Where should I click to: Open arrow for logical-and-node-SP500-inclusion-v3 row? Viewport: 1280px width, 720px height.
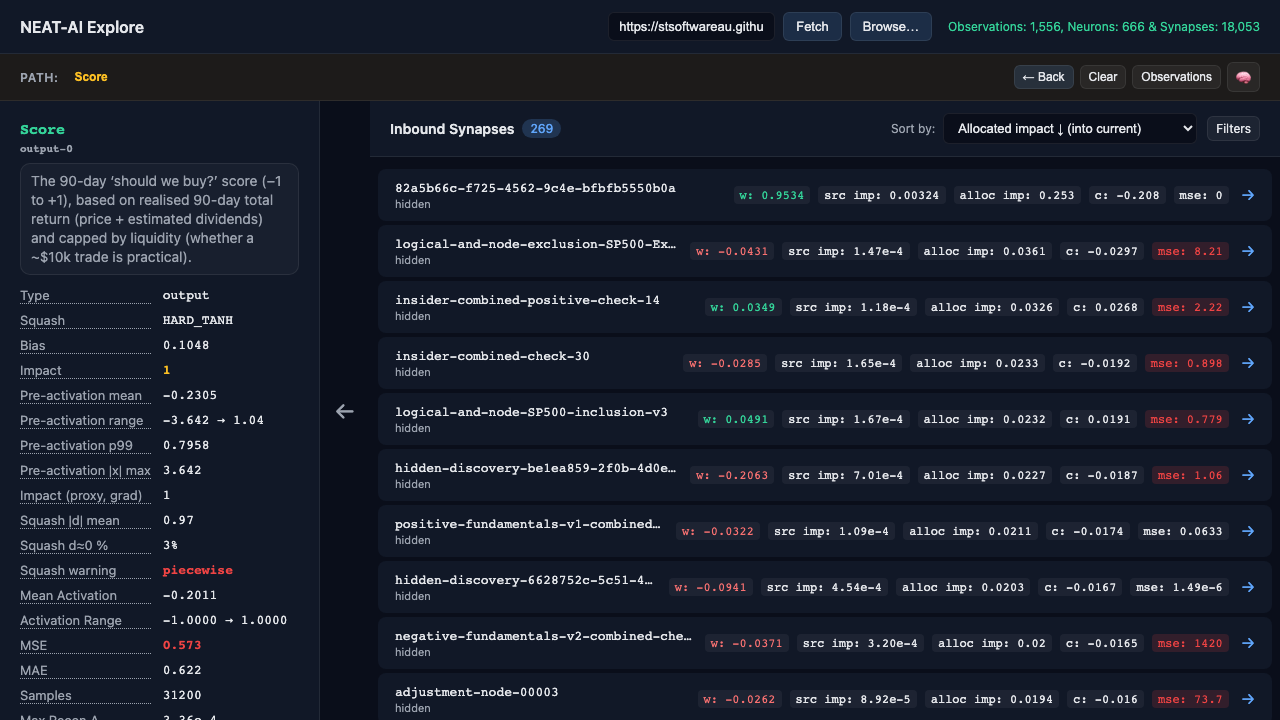pos(1248,419)
